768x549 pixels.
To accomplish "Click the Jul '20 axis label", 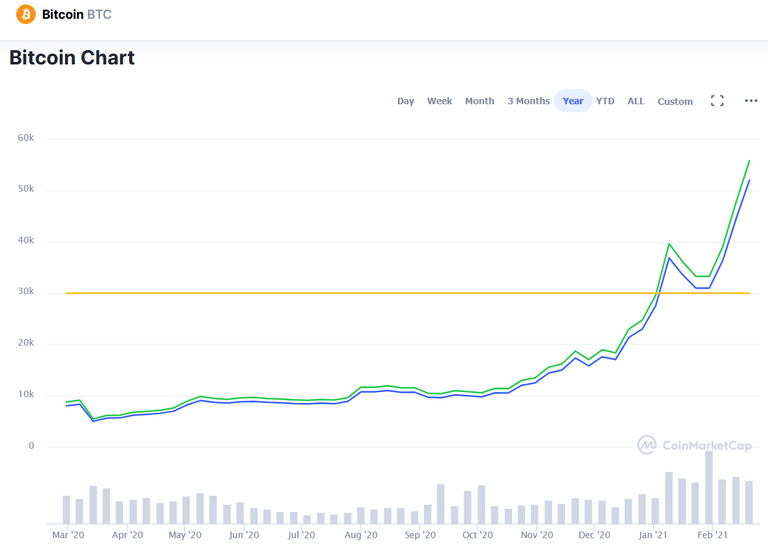I will pos(301,535).
